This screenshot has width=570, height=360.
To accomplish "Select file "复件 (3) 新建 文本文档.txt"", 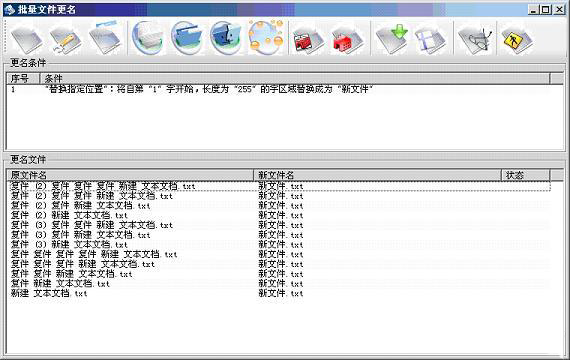I will (x=69, y=245).
